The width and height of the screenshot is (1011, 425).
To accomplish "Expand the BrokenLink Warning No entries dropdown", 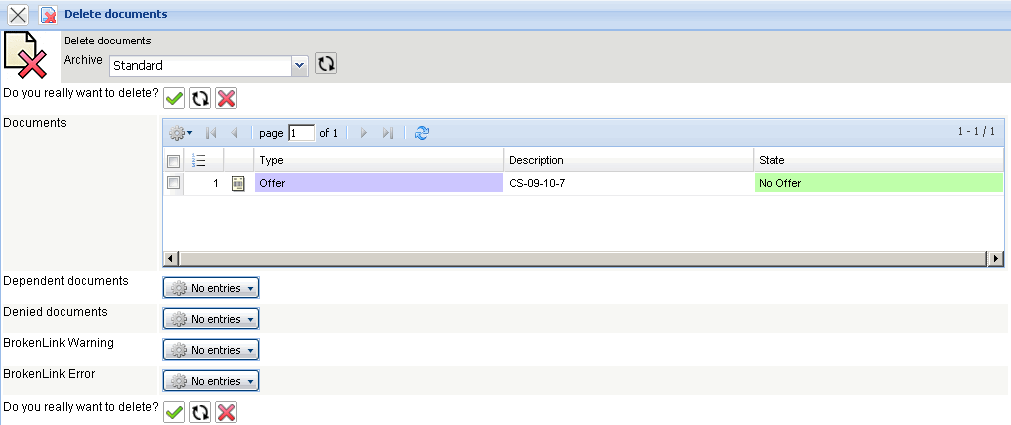I will tap(211, 350).
